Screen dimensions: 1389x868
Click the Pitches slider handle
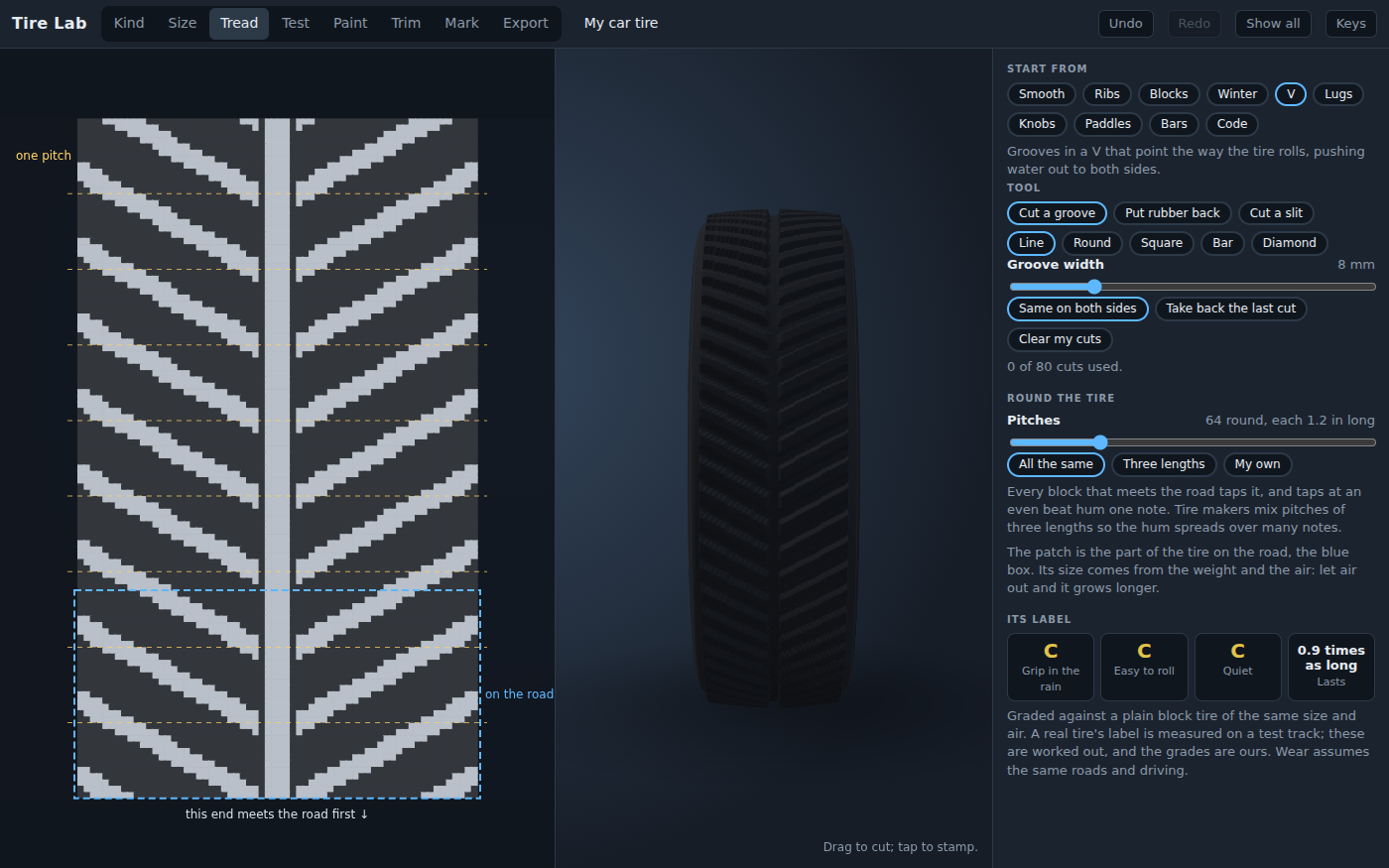[x=1099, y=442]
